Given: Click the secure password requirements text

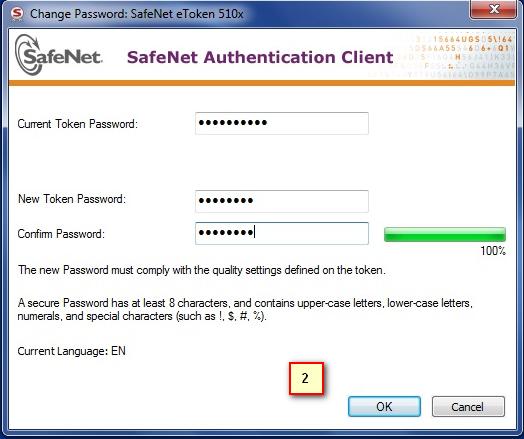Looking at the screenshot, I should point(245,310).
